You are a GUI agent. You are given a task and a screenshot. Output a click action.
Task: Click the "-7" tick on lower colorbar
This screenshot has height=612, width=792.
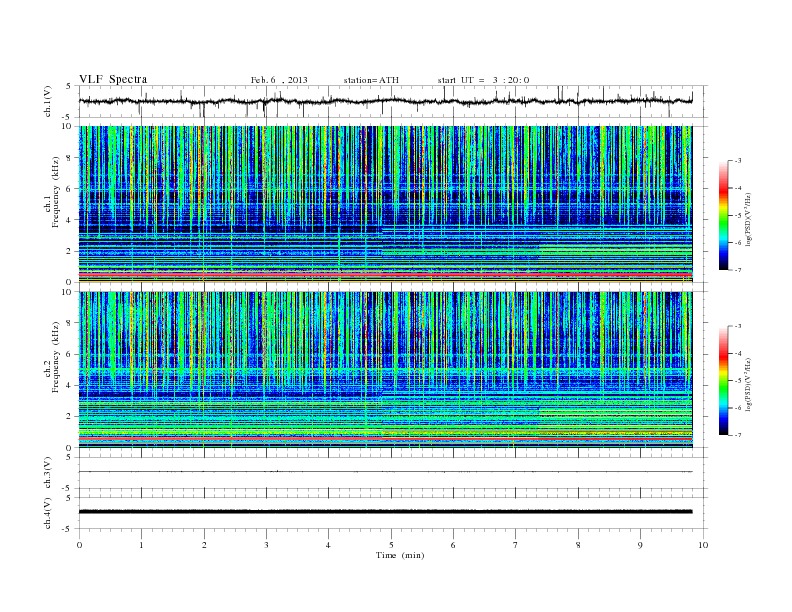coord(738,435)
